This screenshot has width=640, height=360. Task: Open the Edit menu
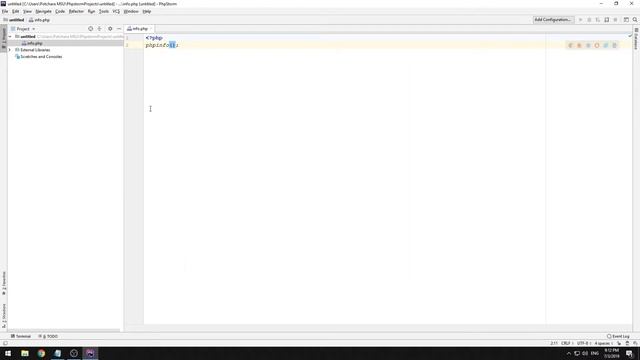[16, 11]
